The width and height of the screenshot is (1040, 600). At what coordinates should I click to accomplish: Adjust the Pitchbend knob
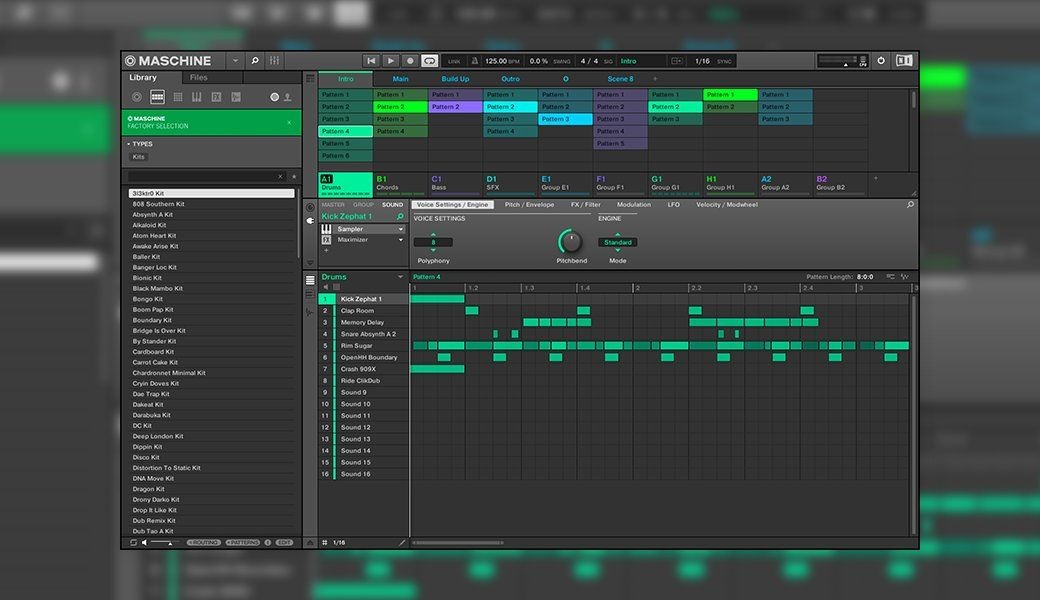click(x=570, y=241)
